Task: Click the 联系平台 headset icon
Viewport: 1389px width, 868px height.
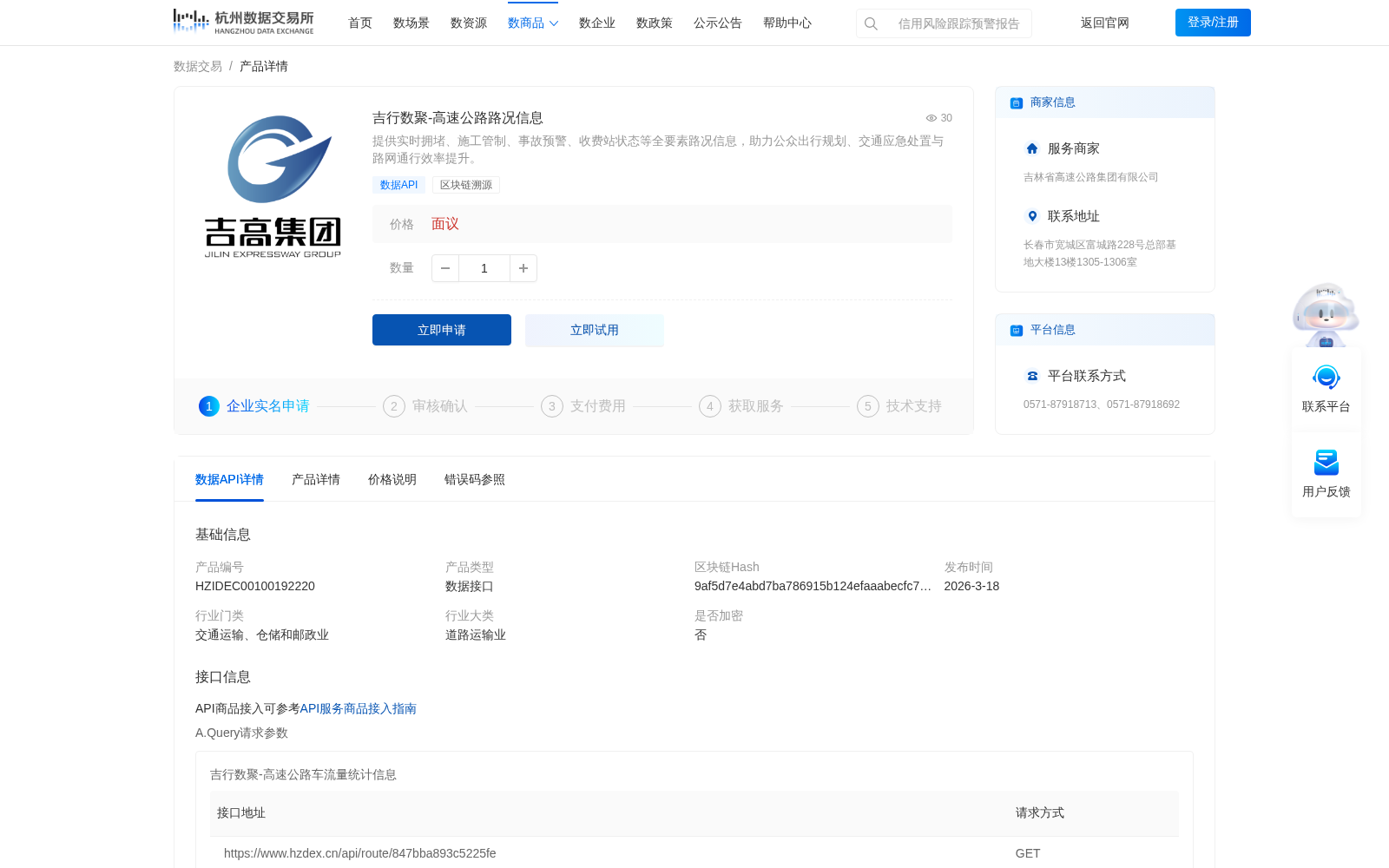Action: (x=1326, y=378)
